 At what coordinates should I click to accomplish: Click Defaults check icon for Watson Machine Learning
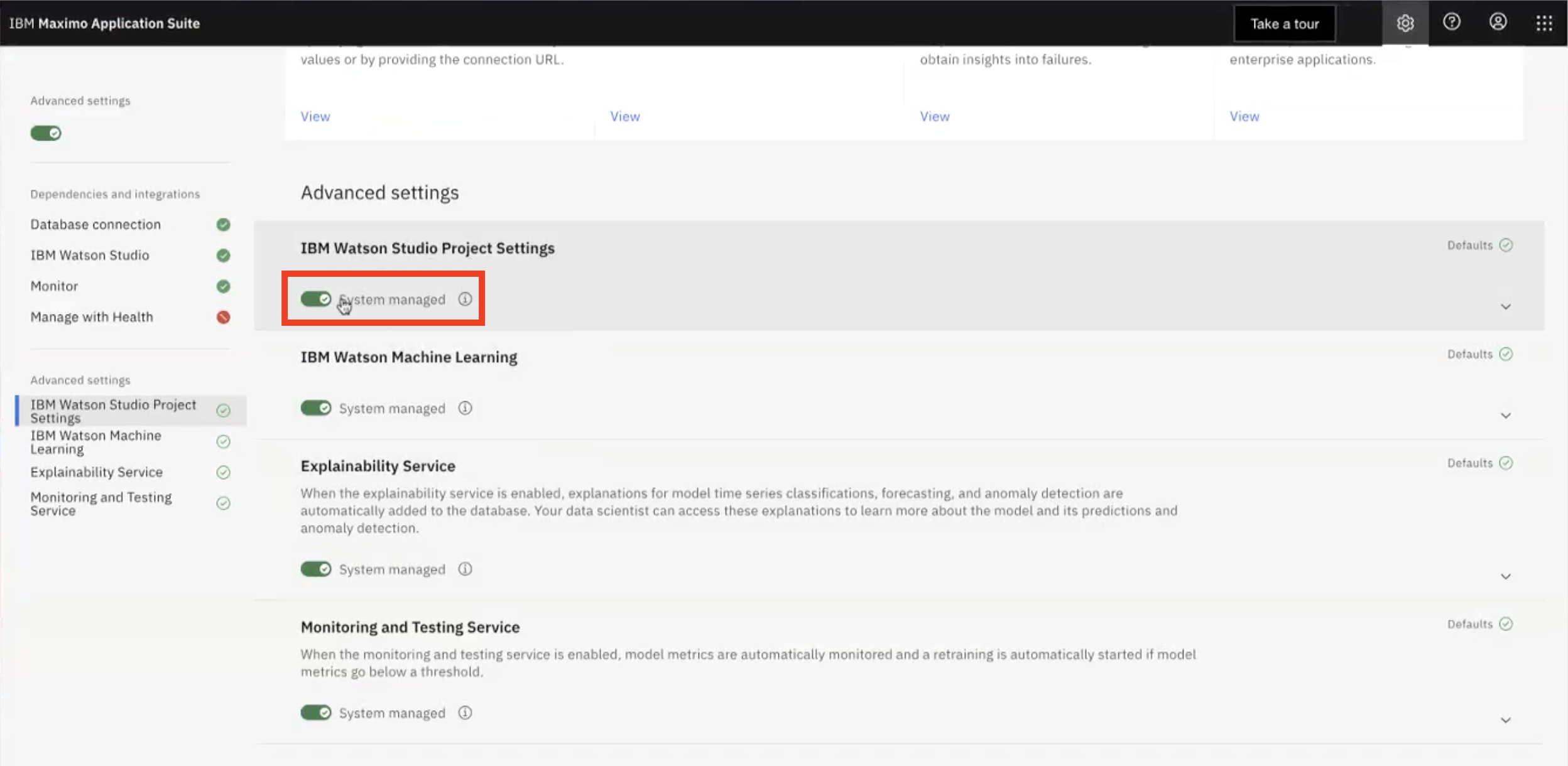tap(1506, 354)
